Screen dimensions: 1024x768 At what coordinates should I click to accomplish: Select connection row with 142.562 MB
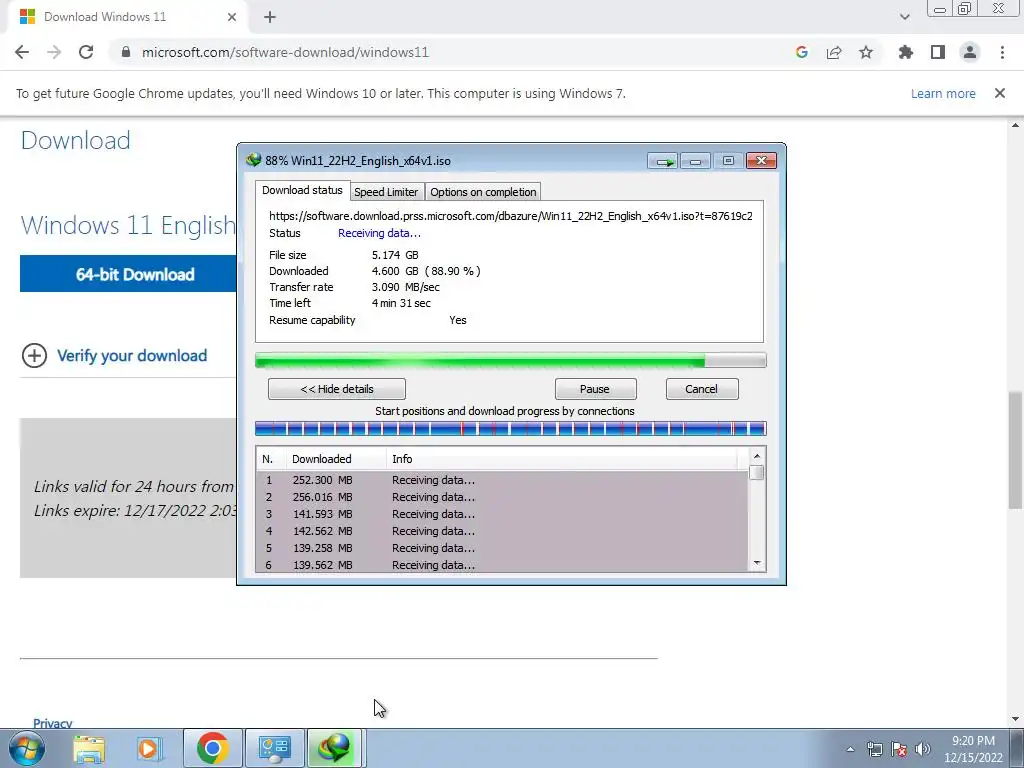[x=502, y=531]
